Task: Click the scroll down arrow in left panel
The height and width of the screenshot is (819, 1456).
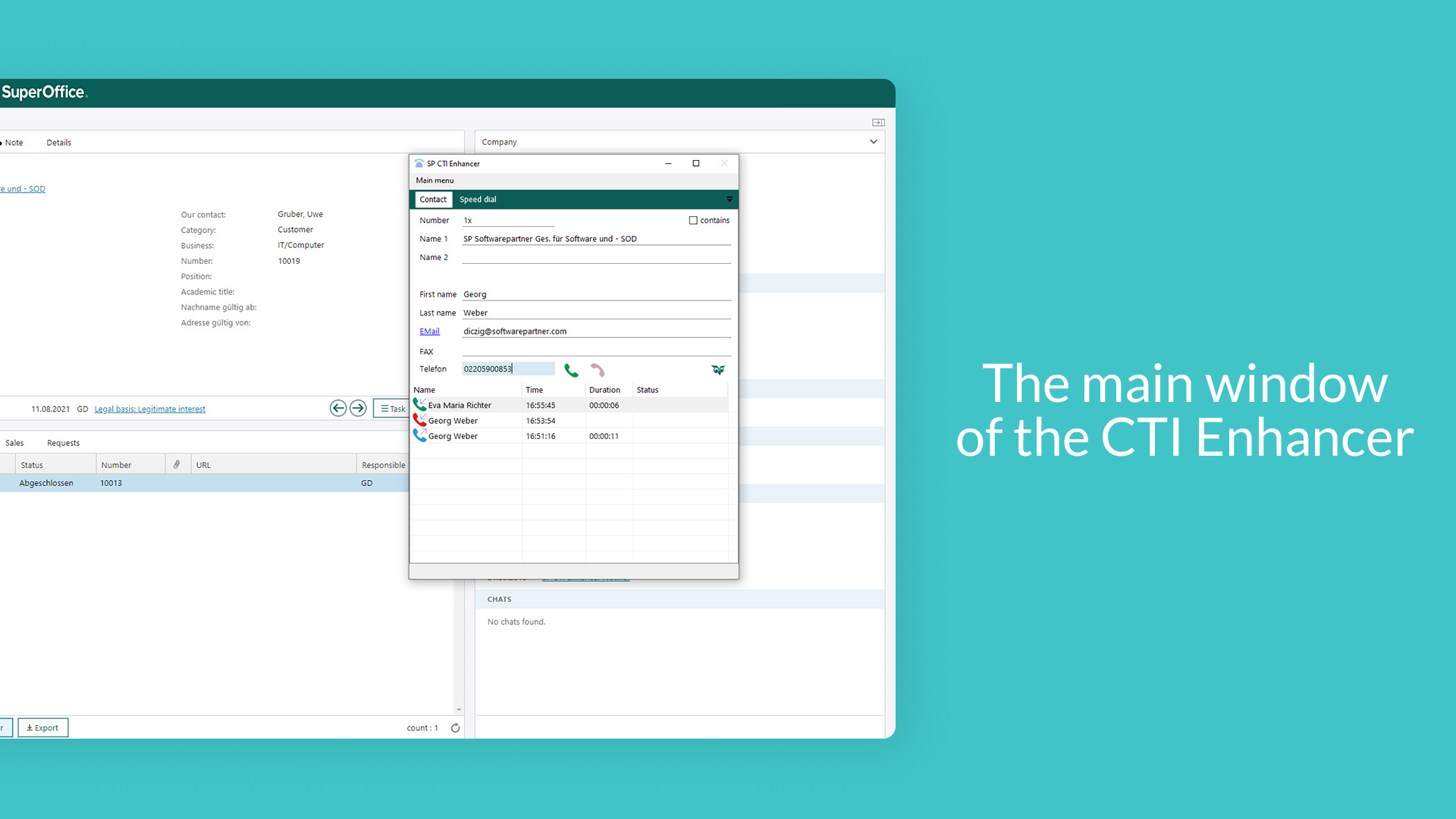Action: (459, 710)
